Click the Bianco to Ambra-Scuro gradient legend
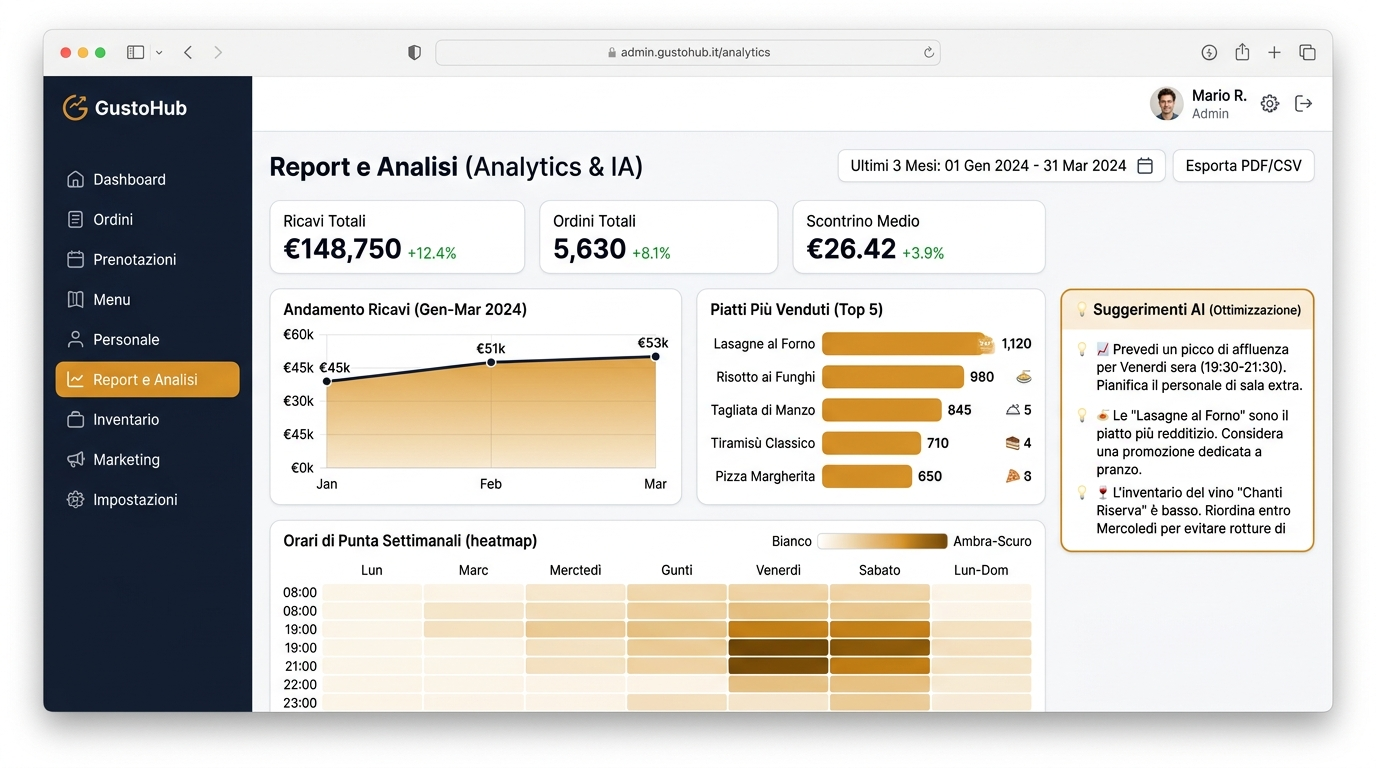This screenshot has width=1376, height=768. point(882,541)
